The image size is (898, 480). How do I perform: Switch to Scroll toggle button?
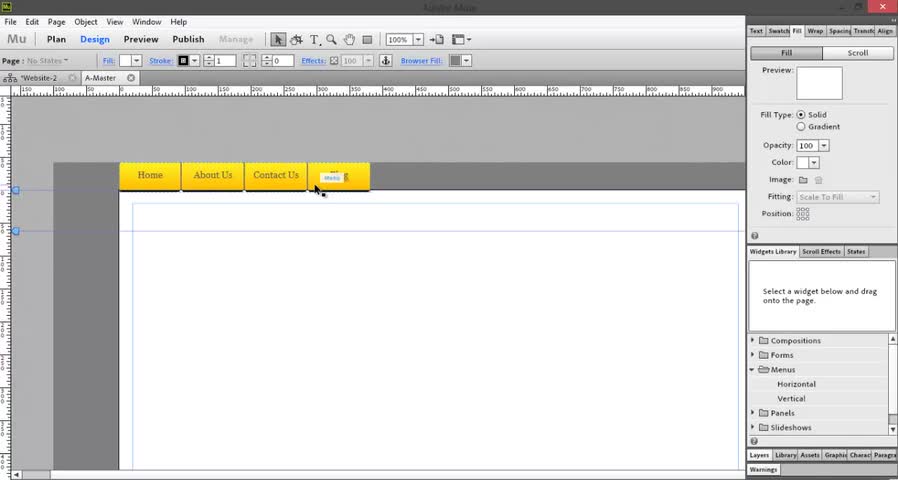[858, 53]
